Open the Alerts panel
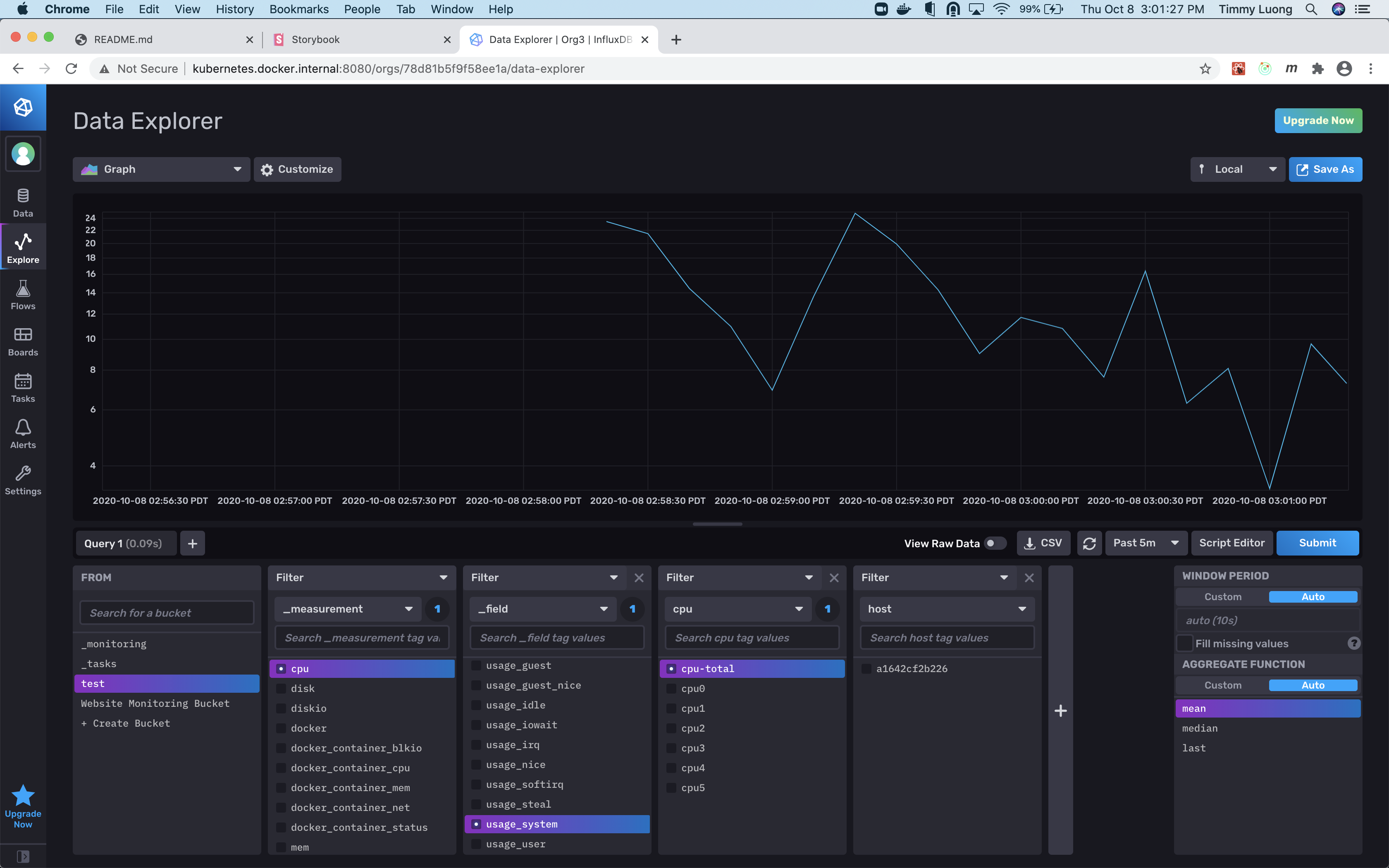The image size is (1389, 868). pyautogui.click(x=22, y=433)
